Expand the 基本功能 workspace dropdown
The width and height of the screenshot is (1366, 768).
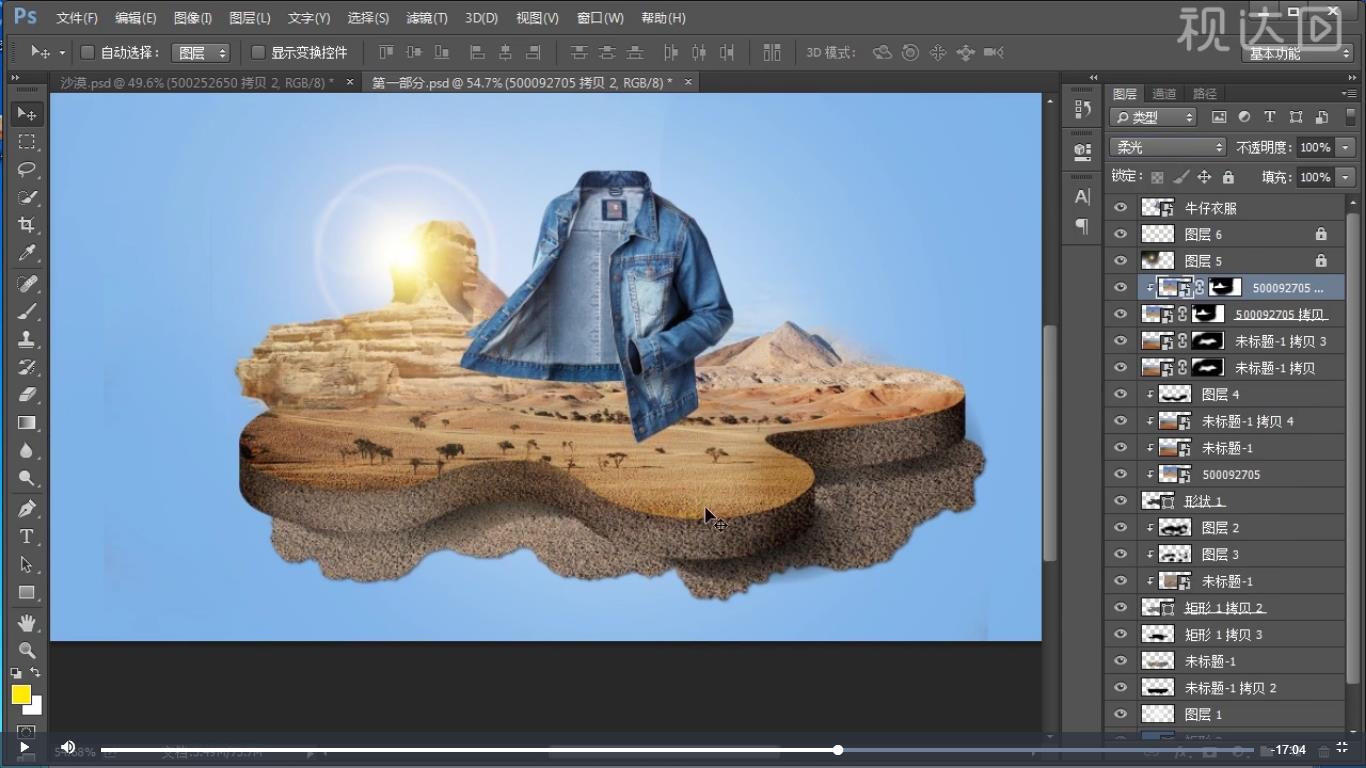(x=1298, y=53)
